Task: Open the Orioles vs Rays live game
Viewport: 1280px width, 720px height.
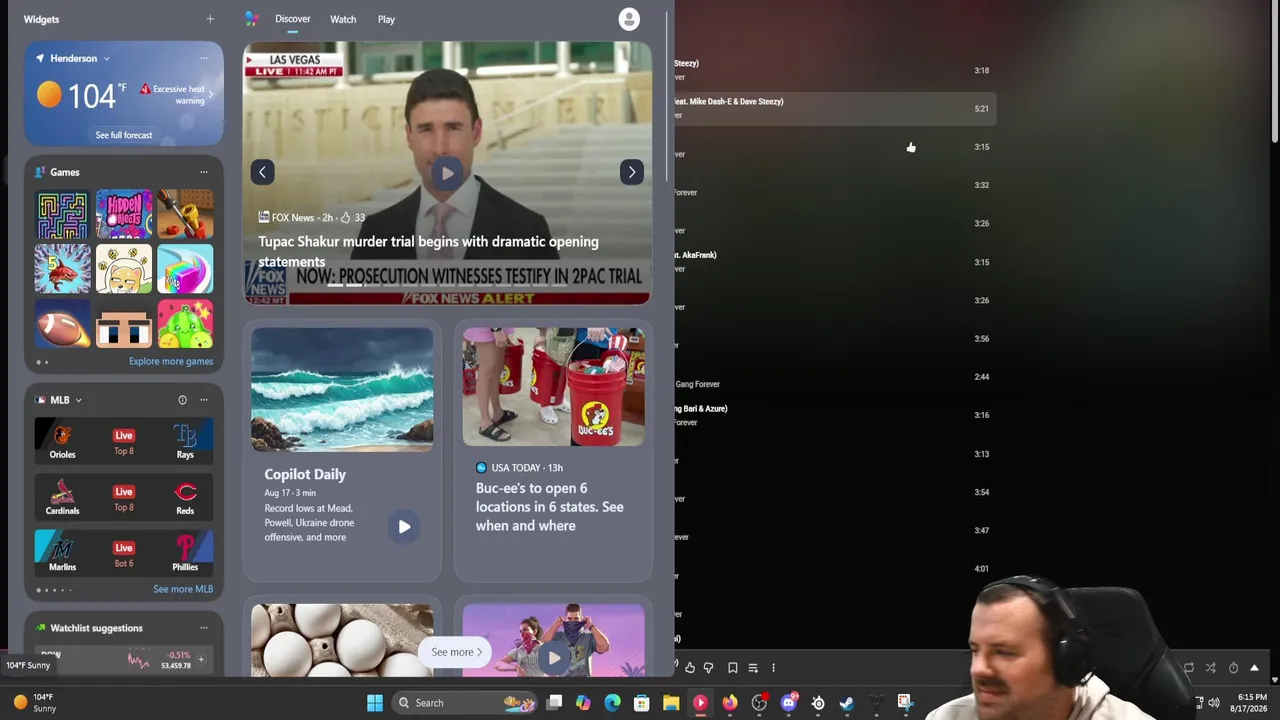Action: point(124,441)
